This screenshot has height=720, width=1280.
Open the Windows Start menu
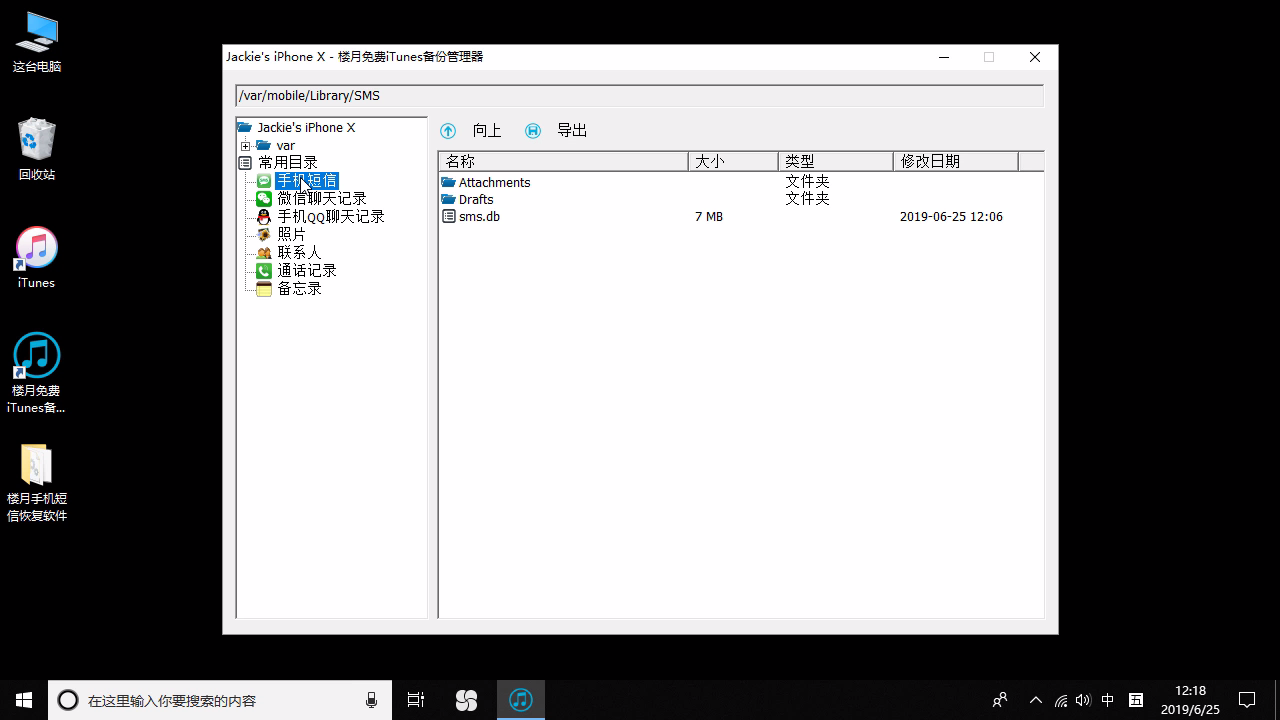point(24,700)
